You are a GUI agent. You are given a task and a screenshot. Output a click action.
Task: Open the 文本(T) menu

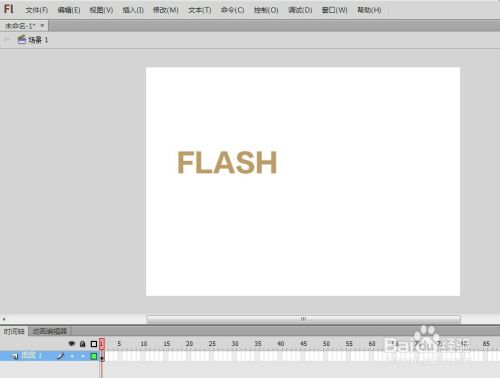200,10
